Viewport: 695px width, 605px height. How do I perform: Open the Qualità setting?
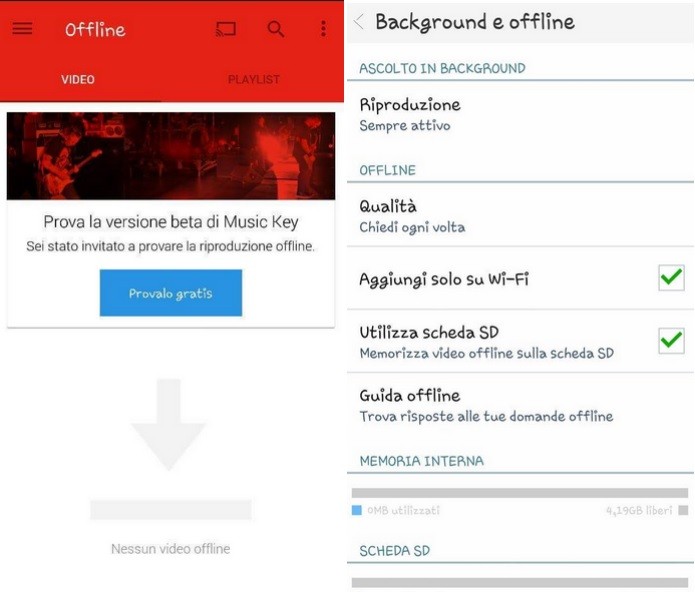(x=520, y=216)
